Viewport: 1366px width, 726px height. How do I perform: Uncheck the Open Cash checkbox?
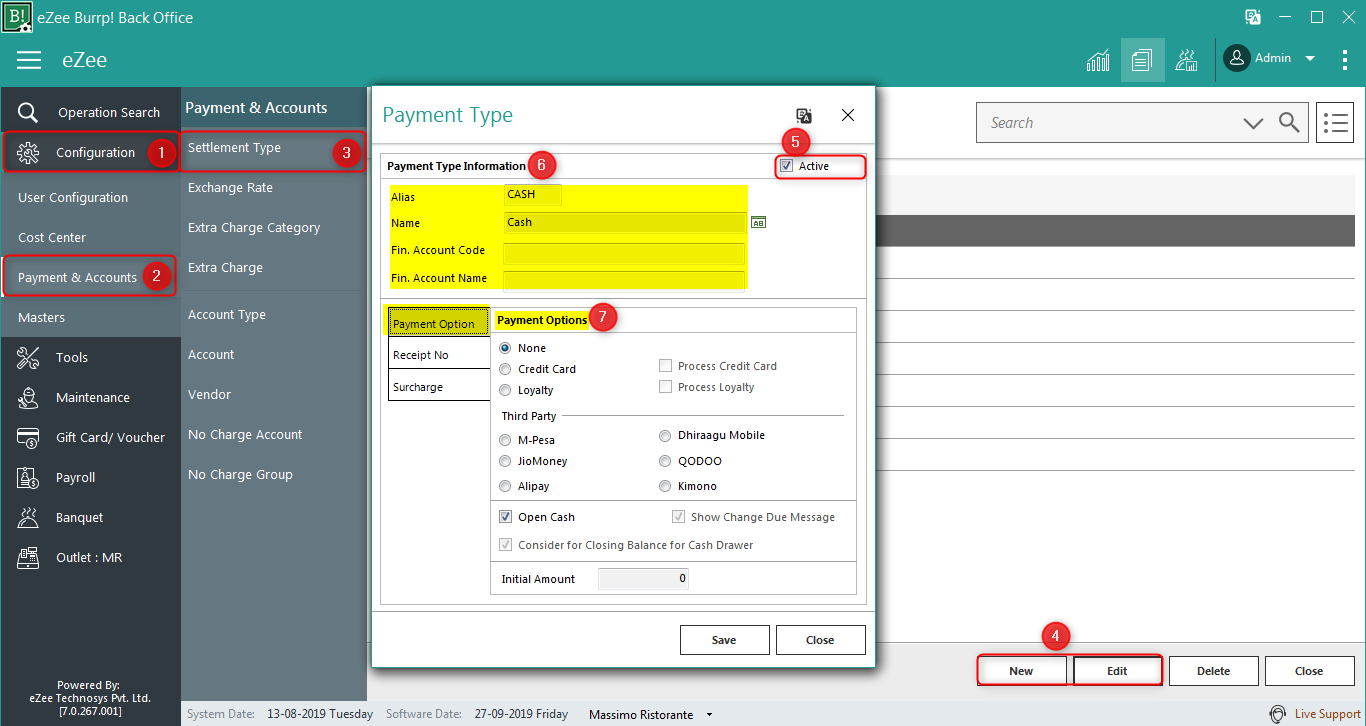tap(506, 517)
